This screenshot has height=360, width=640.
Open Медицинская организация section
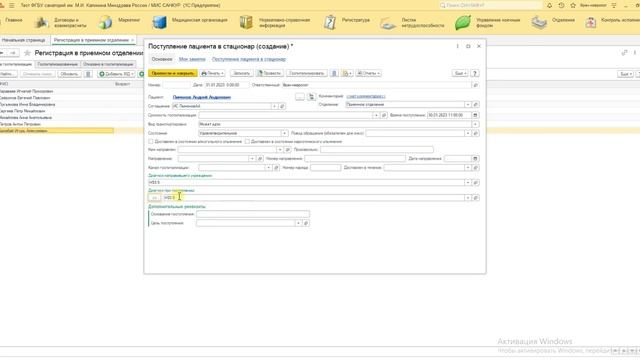tap(190, 22)
